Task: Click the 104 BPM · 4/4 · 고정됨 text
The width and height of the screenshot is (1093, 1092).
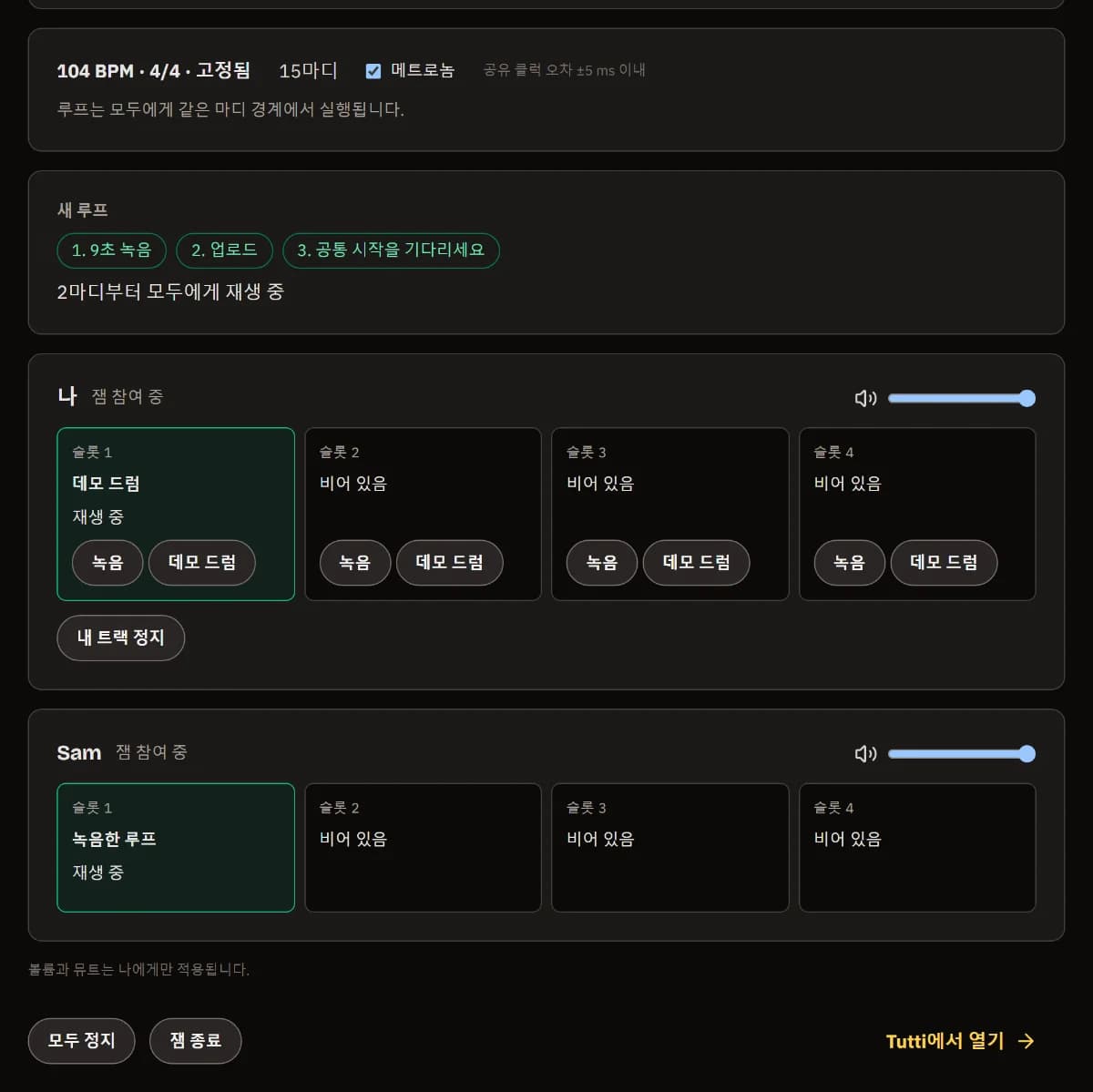Action: click(153, 71)
